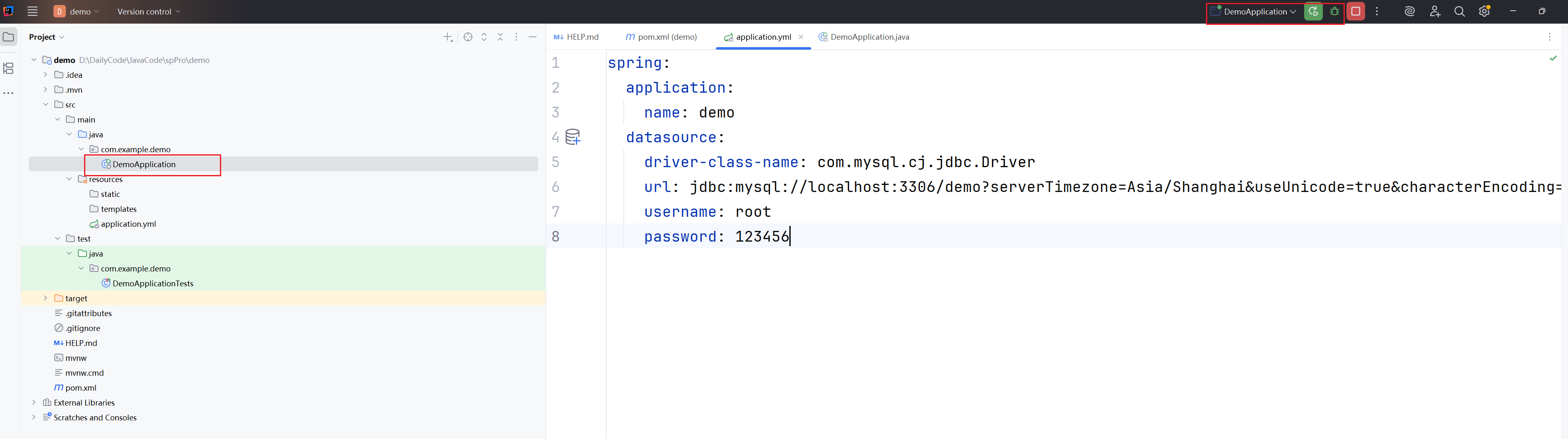This screenshot has width=1568, height=439.
Task: Open AI Assistant from the toolbar
Action: pos(1410,11)
